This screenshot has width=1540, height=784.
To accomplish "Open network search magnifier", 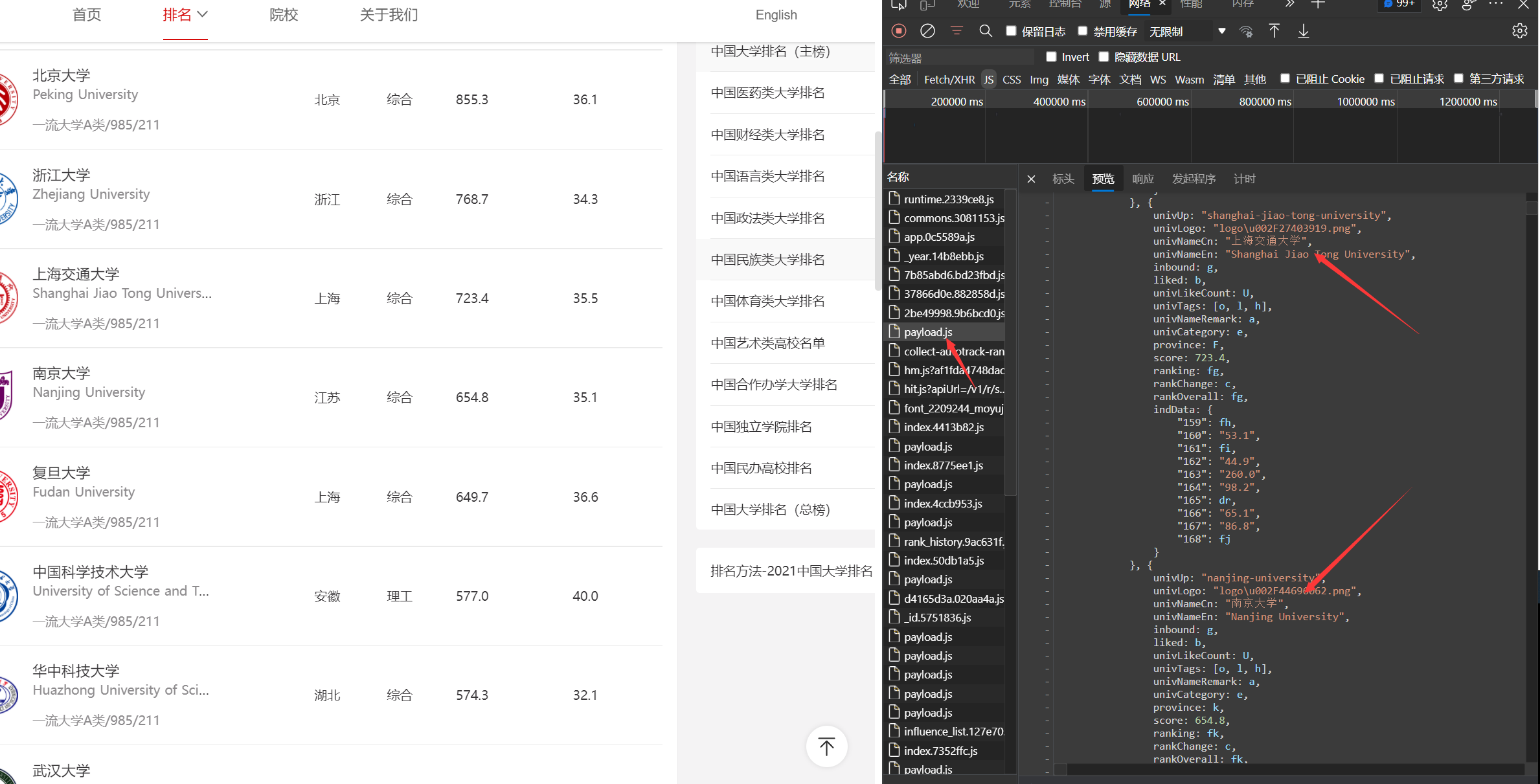I will [x=986, y=31].
